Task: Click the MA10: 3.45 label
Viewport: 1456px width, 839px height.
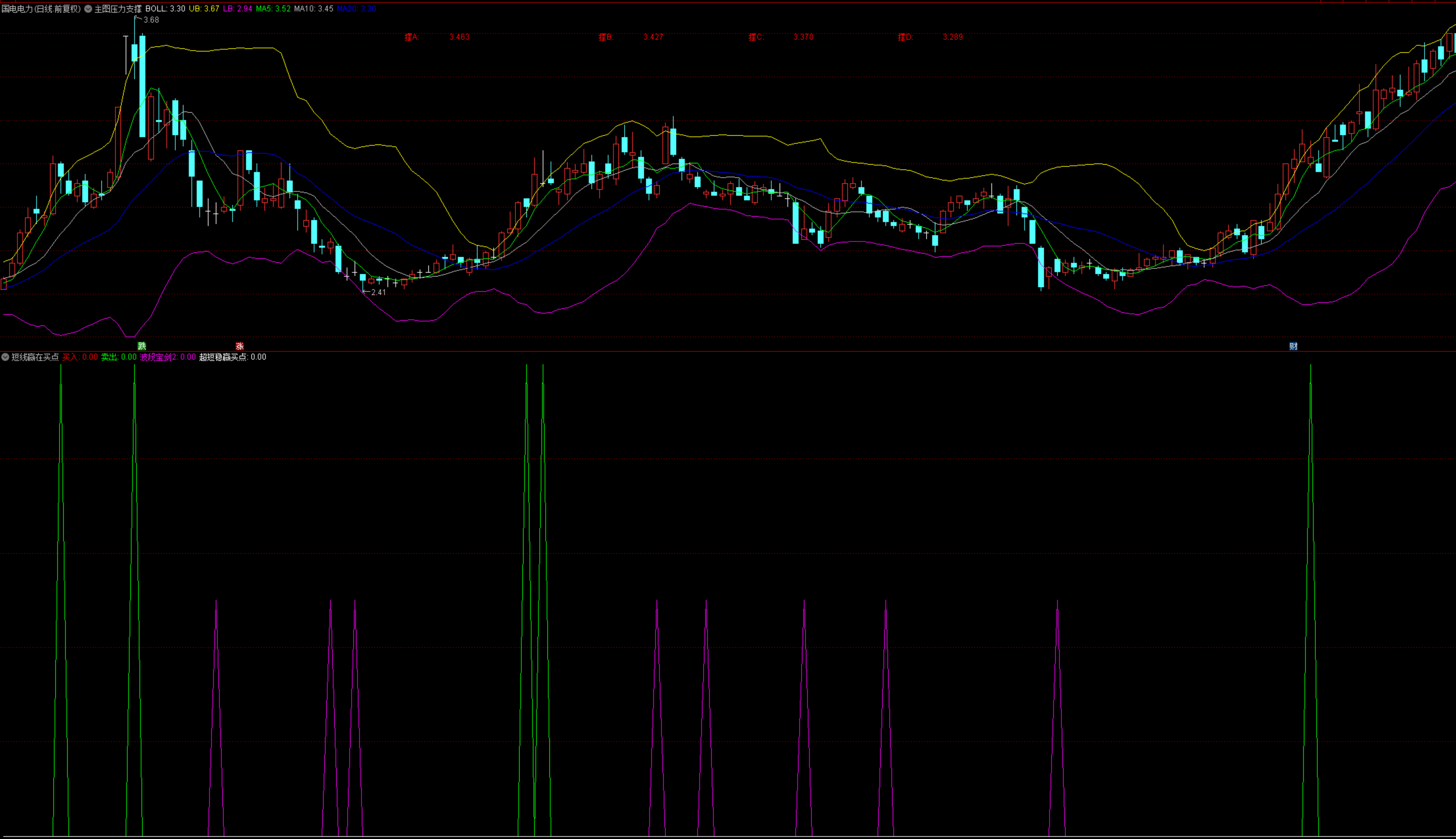Action: (314, 9)
